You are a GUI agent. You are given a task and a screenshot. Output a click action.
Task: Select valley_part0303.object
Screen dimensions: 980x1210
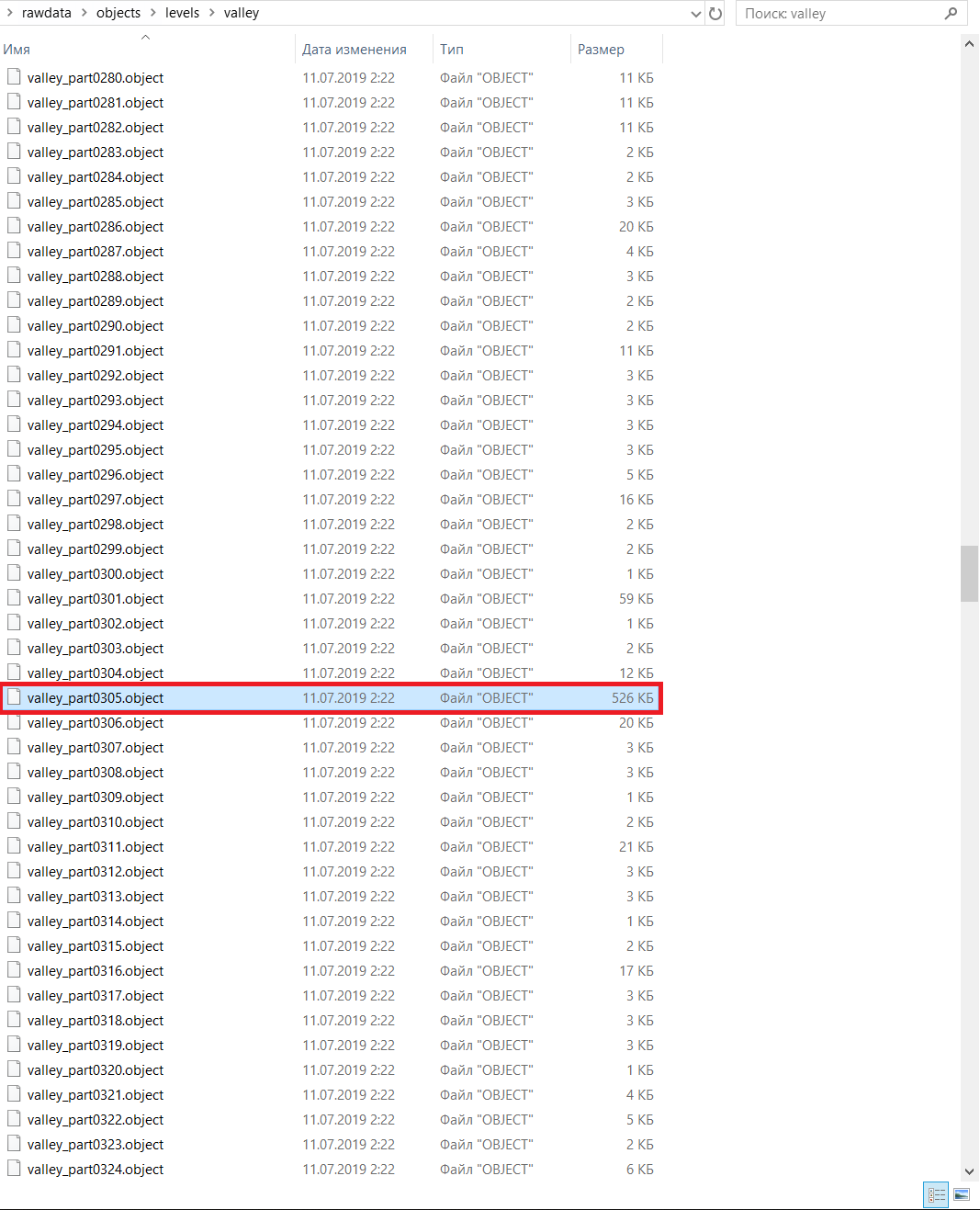coord(96,648)
